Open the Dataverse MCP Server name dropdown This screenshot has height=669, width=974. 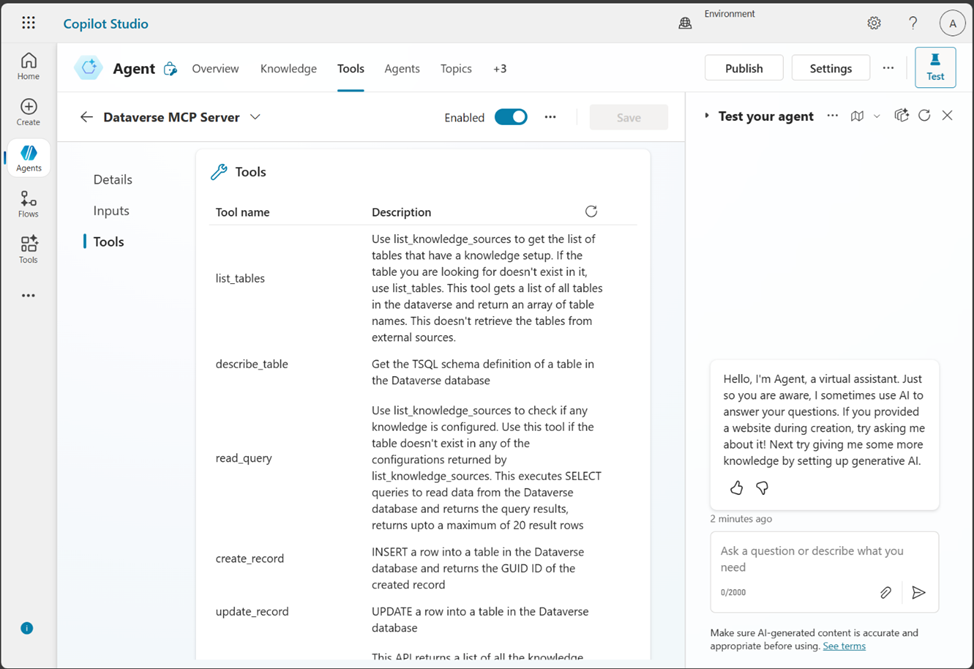tap(255, 116)
